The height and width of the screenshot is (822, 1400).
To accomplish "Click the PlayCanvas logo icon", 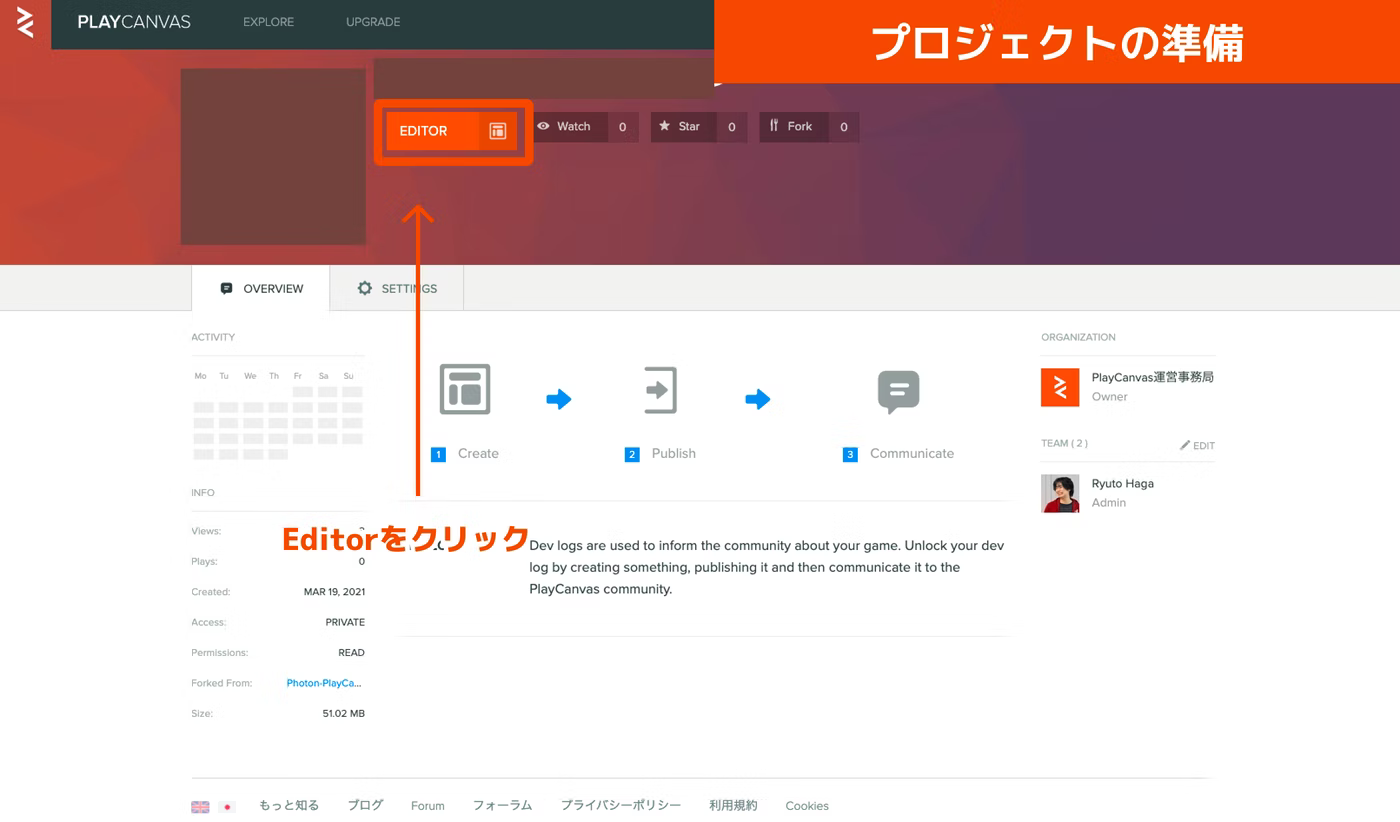I will 25,22.
